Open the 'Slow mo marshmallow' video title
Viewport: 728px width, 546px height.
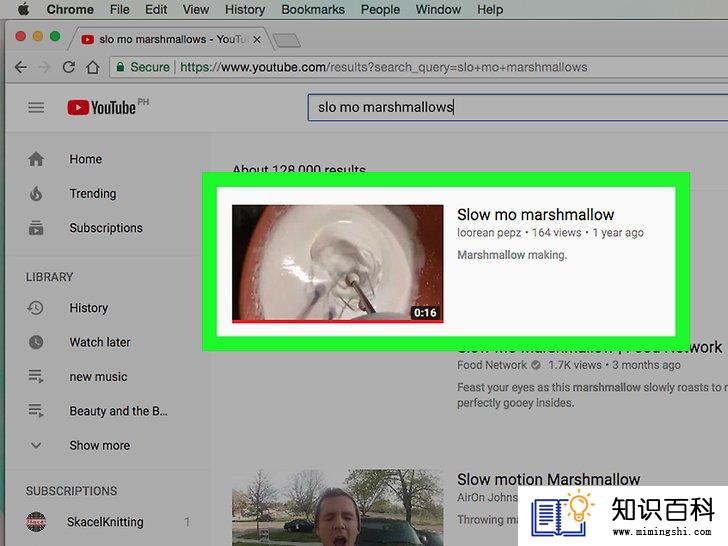(x=535, y=214)
